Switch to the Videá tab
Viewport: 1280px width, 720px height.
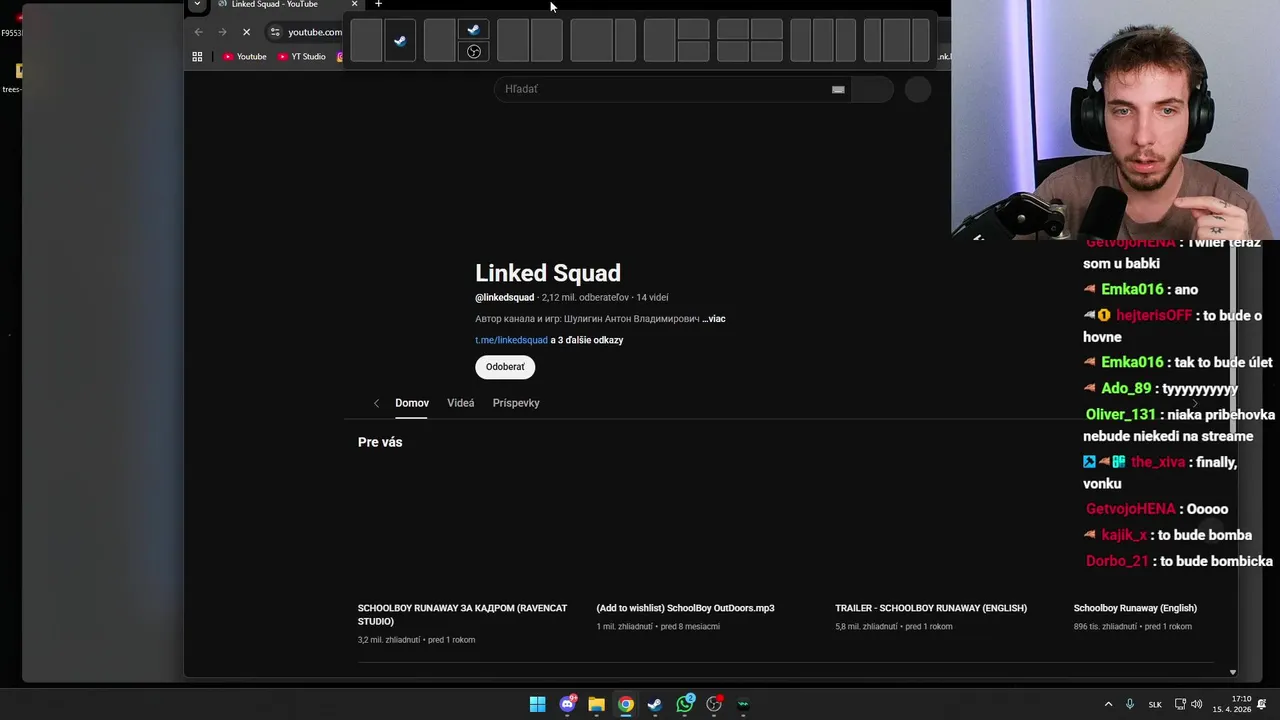pos(461,403)
